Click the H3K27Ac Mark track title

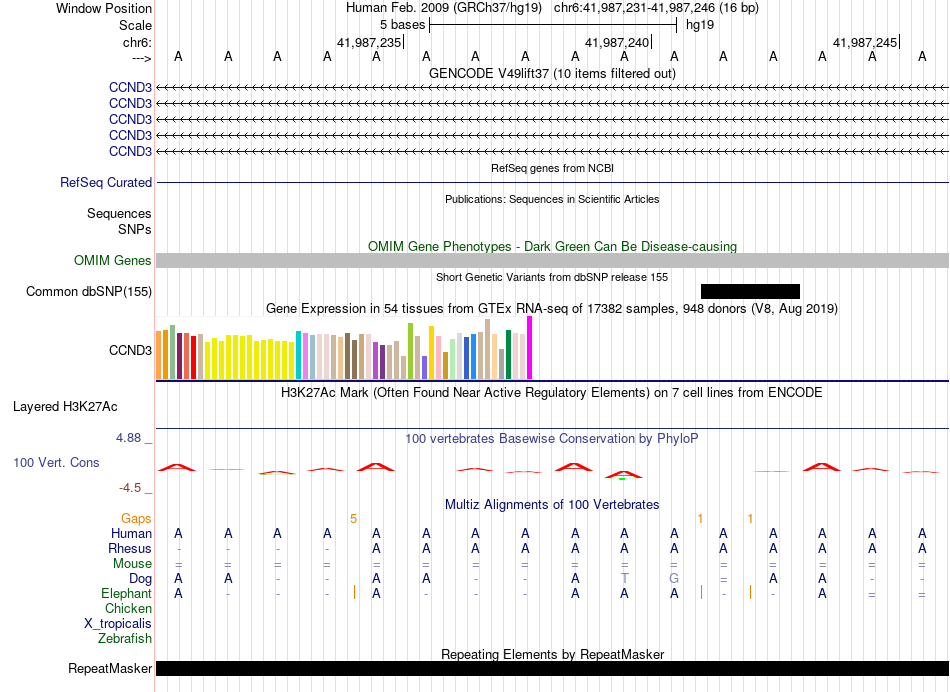(x=552, y=393)
